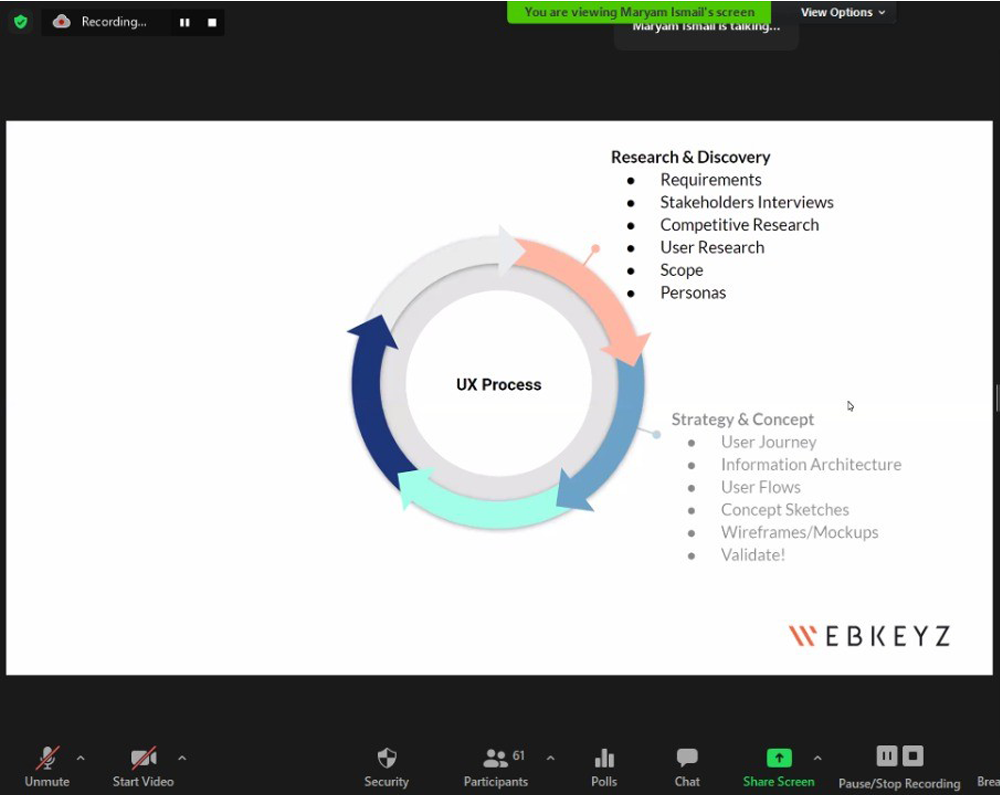Click the cloud recording indicator icon
This screenshot has width=1000, height=800.
tap(62, 21)
